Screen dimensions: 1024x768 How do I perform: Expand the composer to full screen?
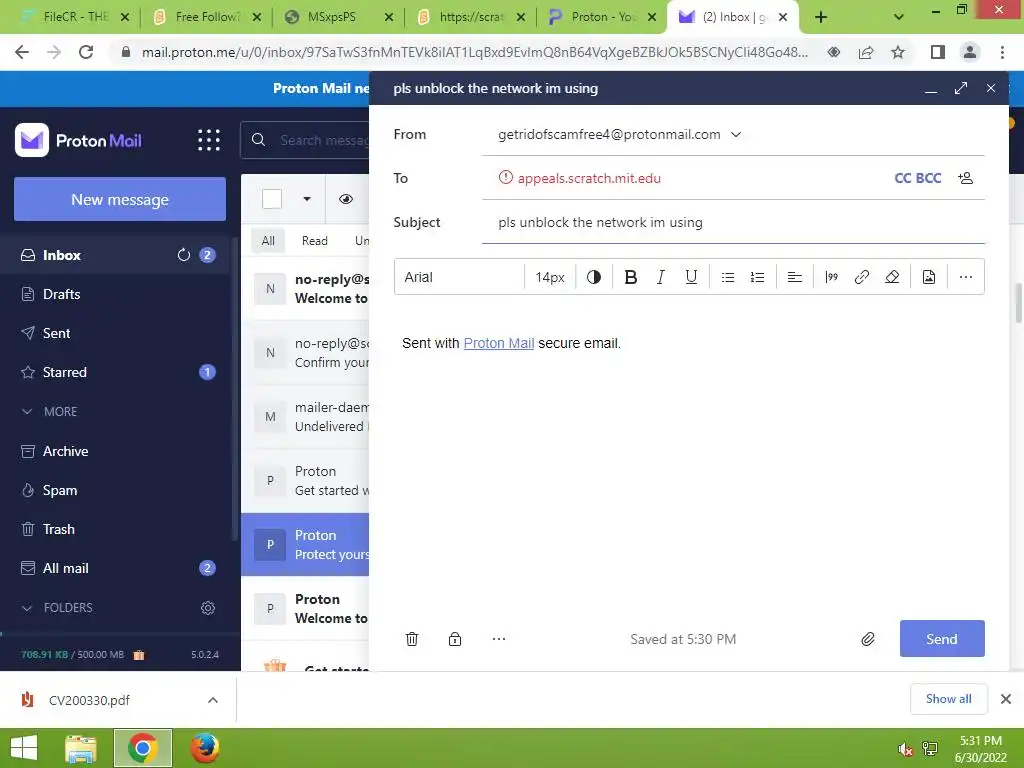click(961, 88)
